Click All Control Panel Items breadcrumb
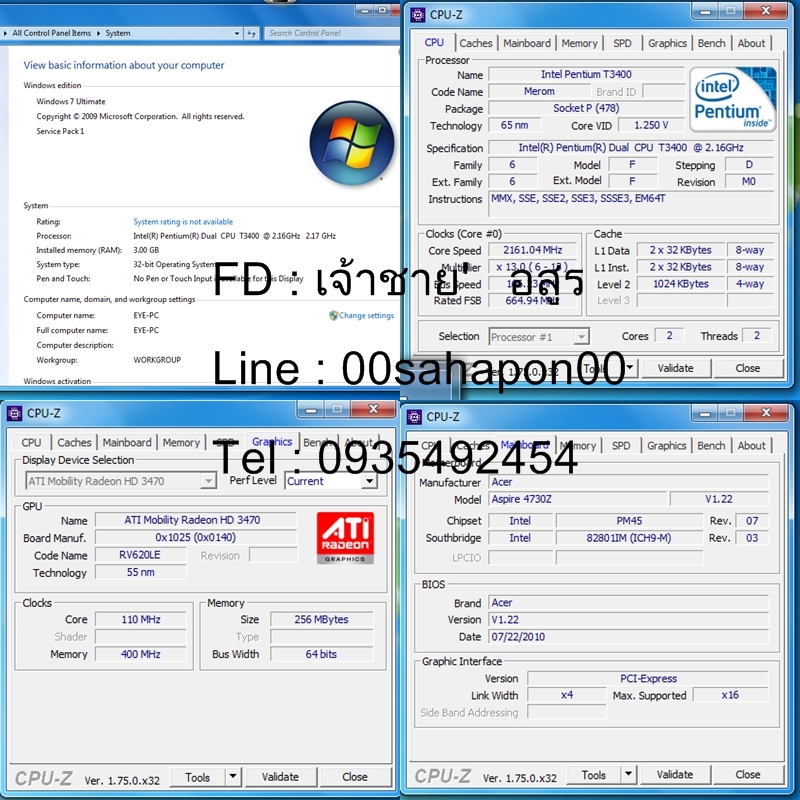800x800 pixels. (52, 33)
